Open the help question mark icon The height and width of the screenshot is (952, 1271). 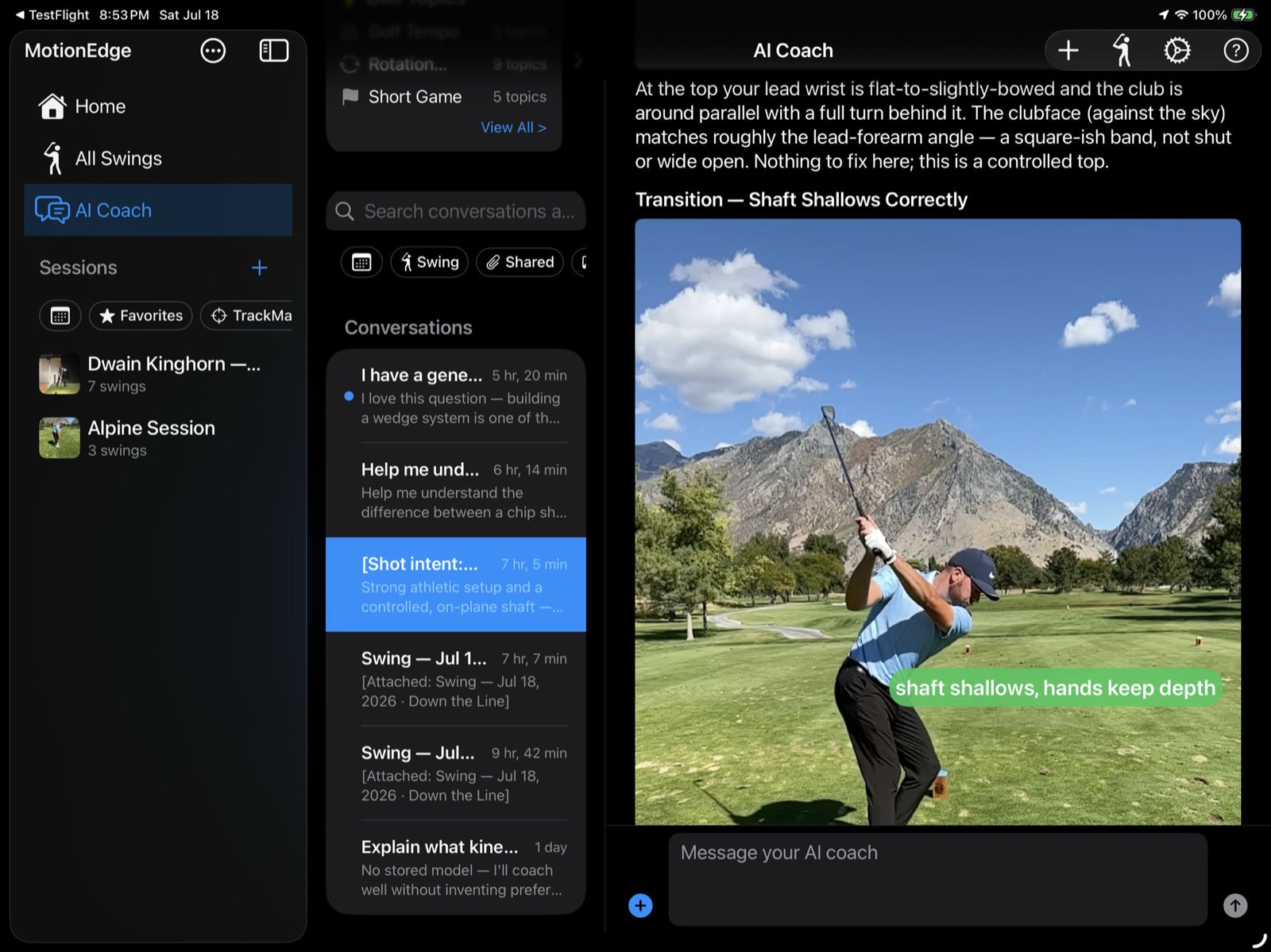1235,51
